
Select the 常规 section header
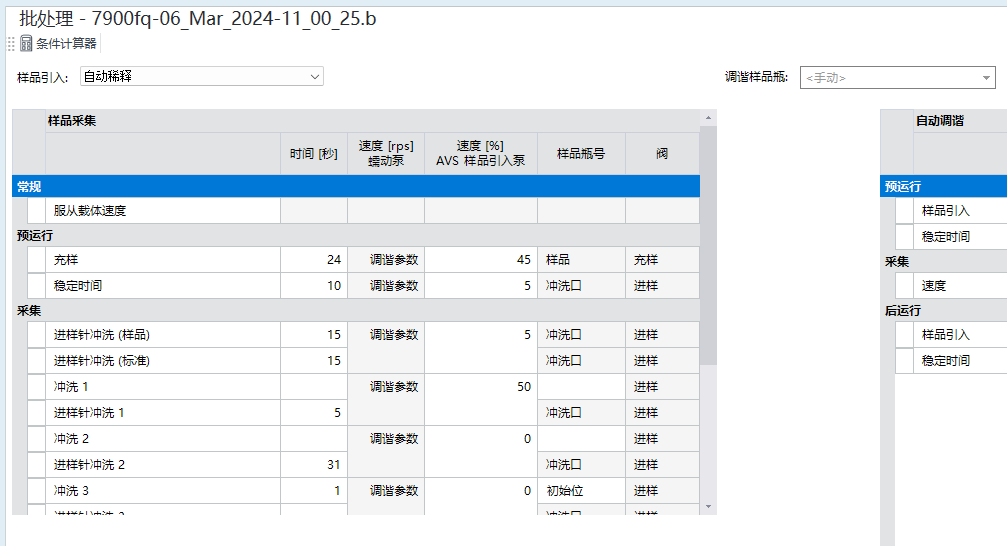click(356, 186)
